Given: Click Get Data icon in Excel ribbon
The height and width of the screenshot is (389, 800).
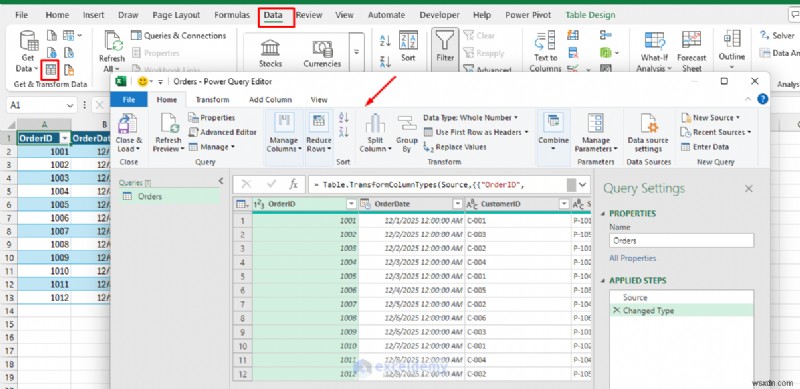Looking at the screenshot, I should [29, 41].
